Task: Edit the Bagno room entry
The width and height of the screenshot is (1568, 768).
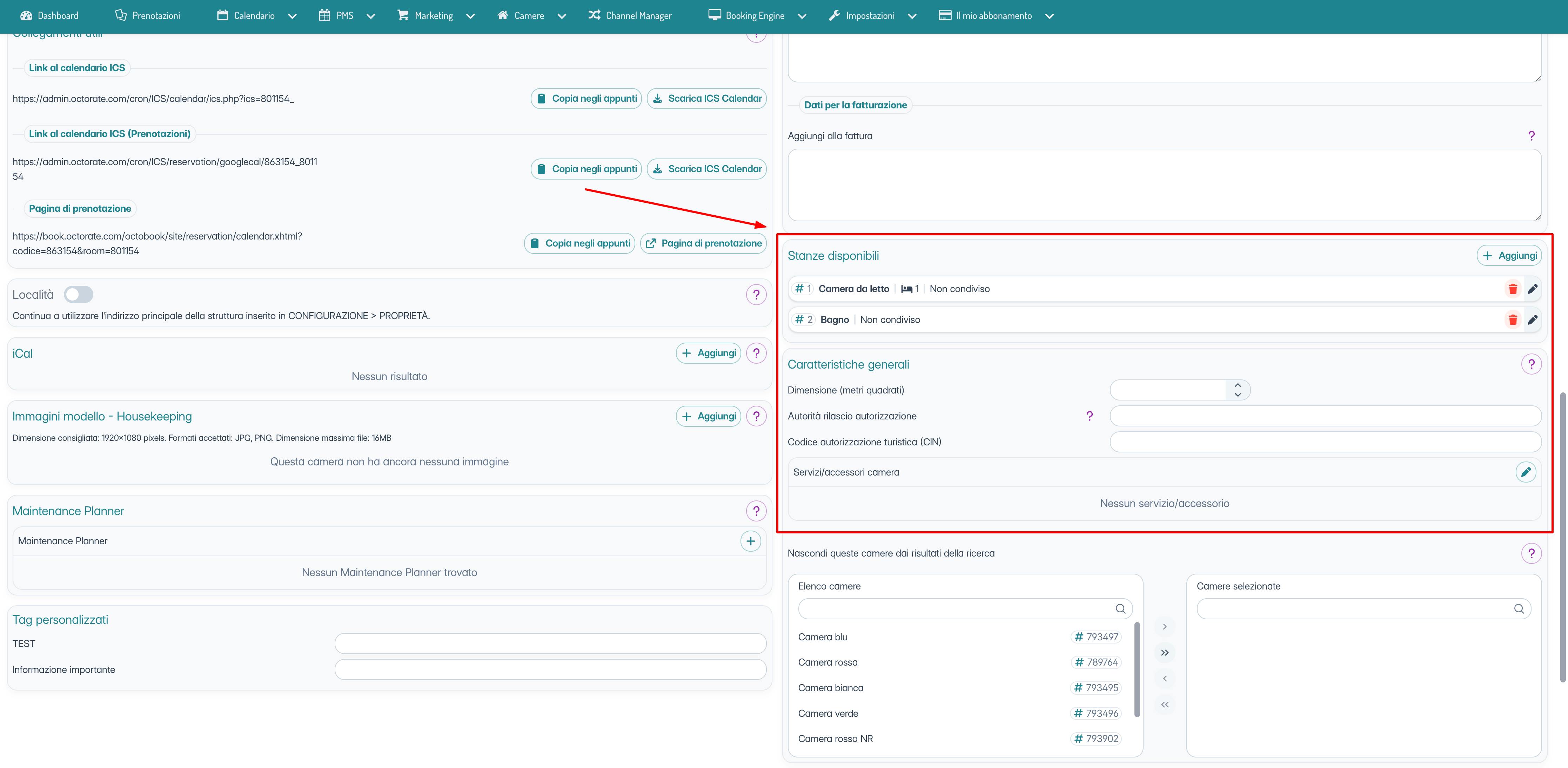Action: 1532,319
